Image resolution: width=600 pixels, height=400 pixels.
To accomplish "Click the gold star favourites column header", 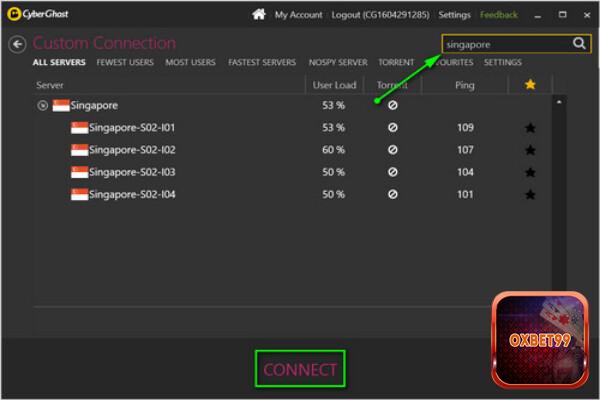I will (530, 84).
